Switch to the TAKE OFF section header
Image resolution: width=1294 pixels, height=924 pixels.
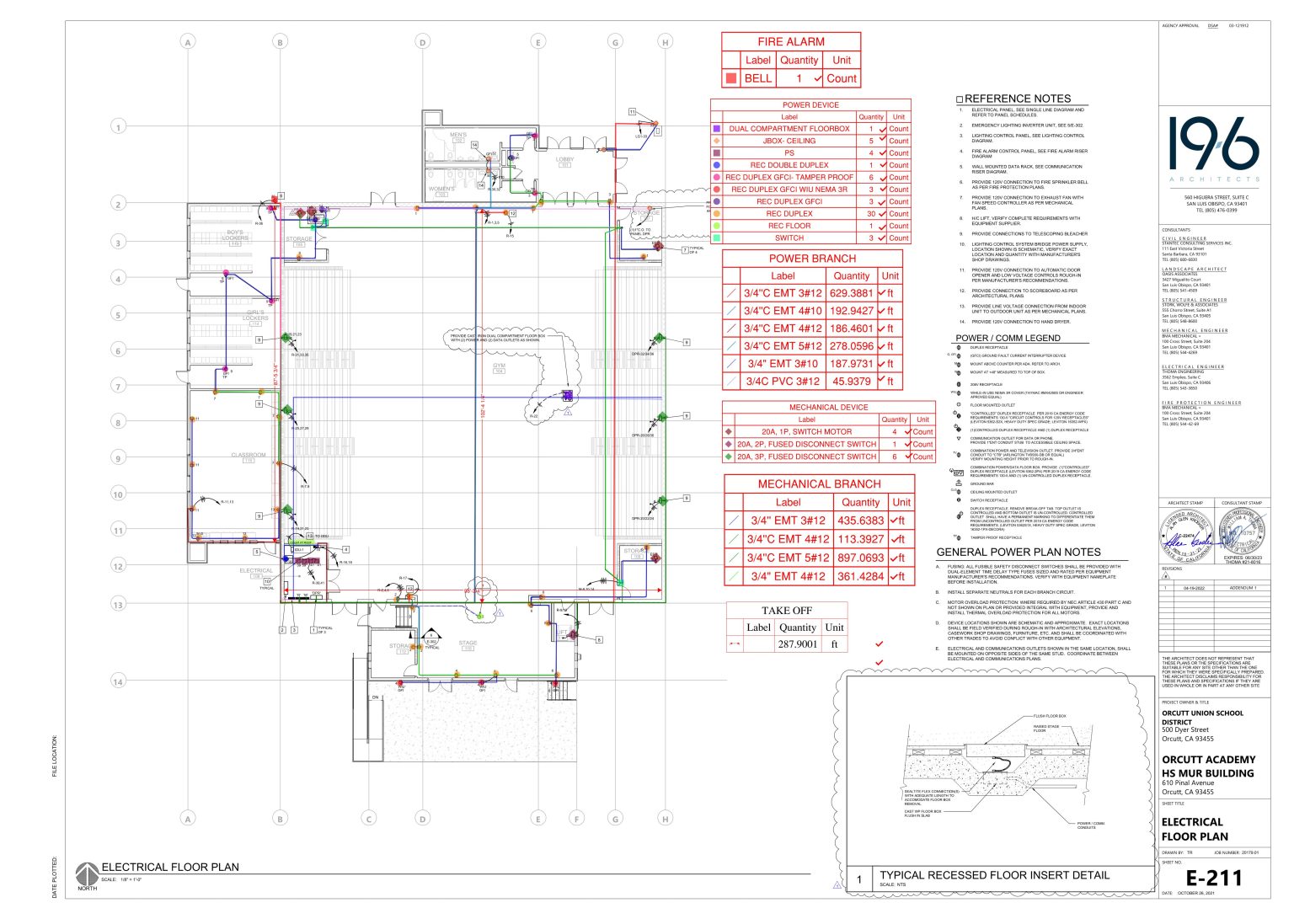point(789,610)
